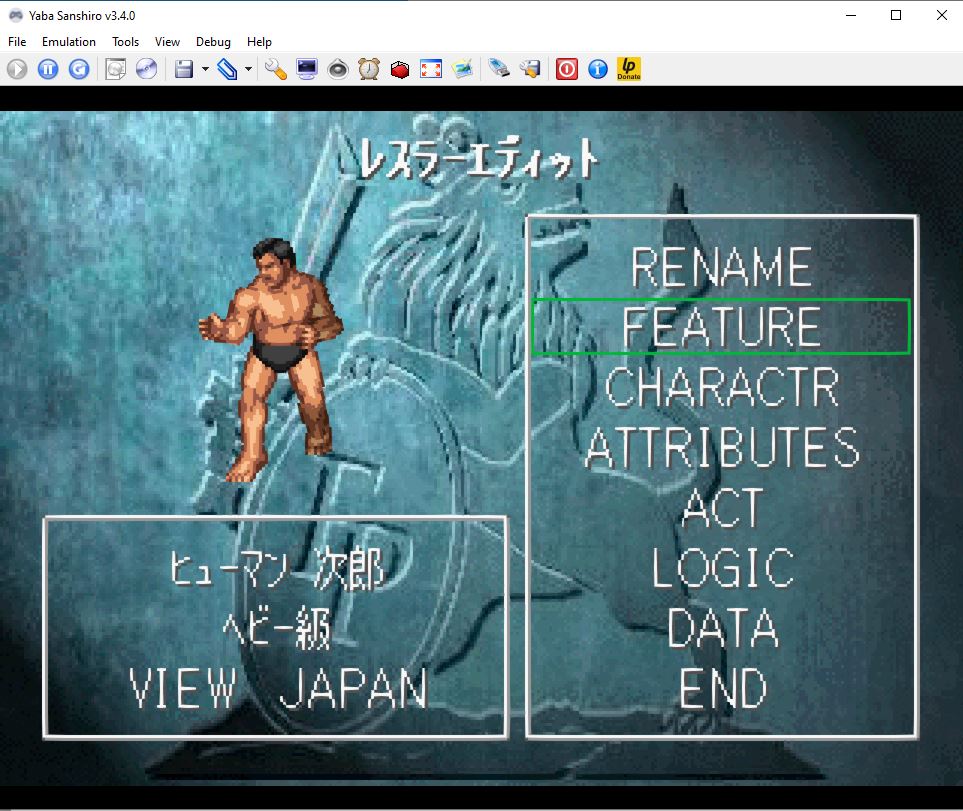Maximize the Yaba Sanshiro window

(x=896, y=15)
